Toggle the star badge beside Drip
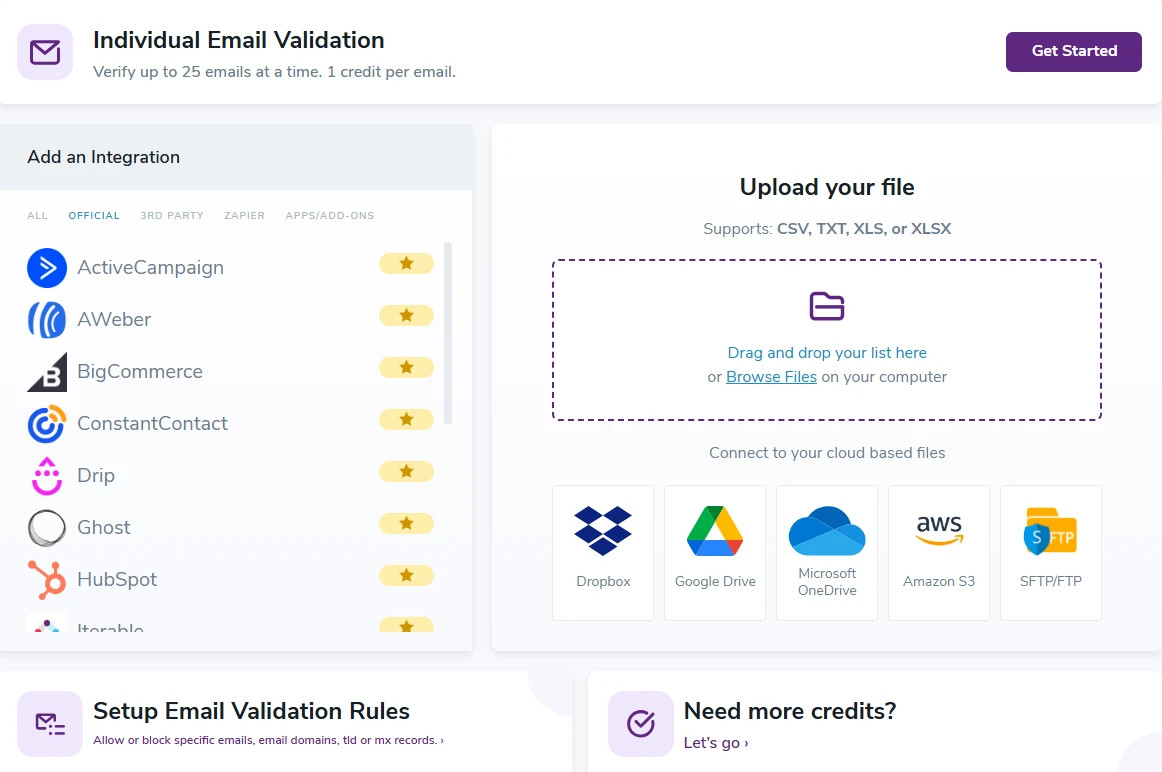This screenshot has width=1162, height=772. coord(406,471)
